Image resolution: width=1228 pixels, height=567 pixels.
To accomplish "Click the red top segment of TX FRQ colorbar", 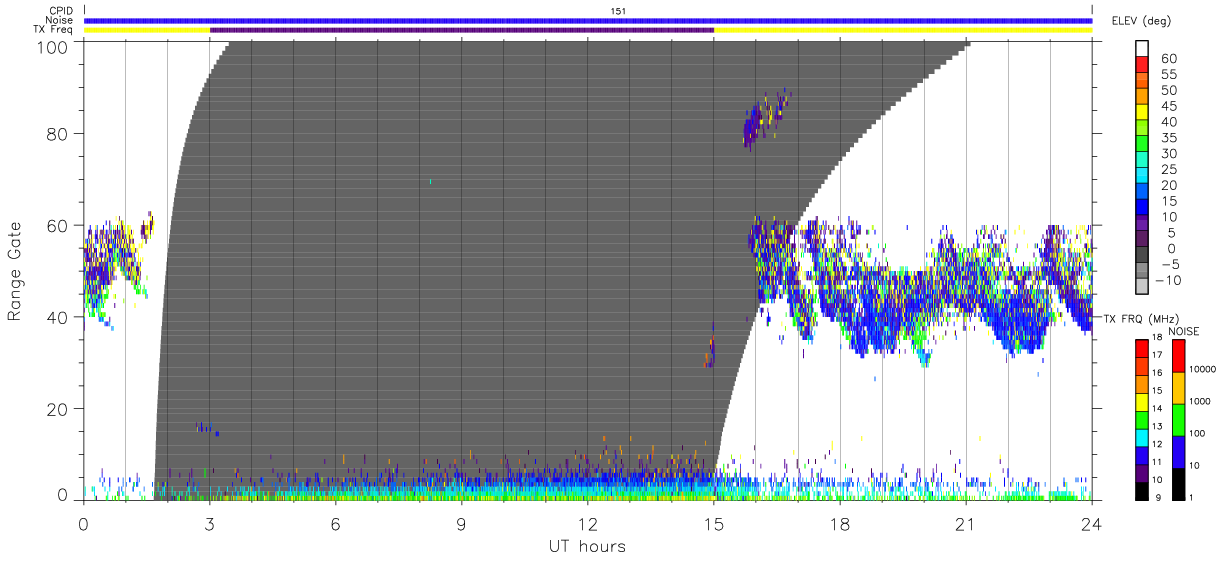I will (1140, 348).
